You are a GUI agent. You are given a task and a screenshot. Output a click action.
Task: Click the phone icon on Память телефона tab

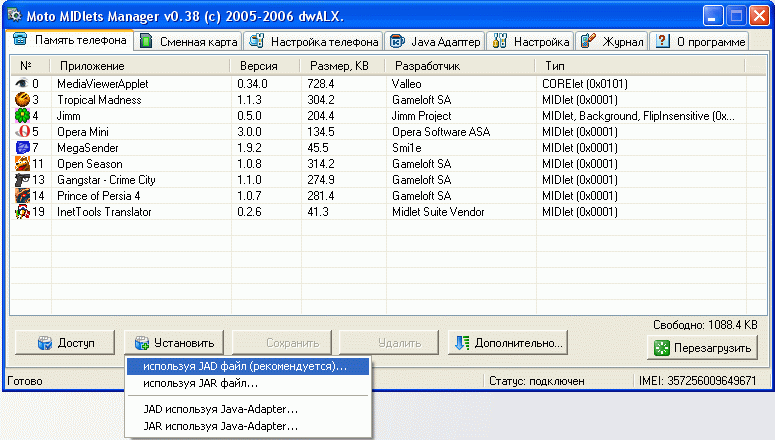20,40
